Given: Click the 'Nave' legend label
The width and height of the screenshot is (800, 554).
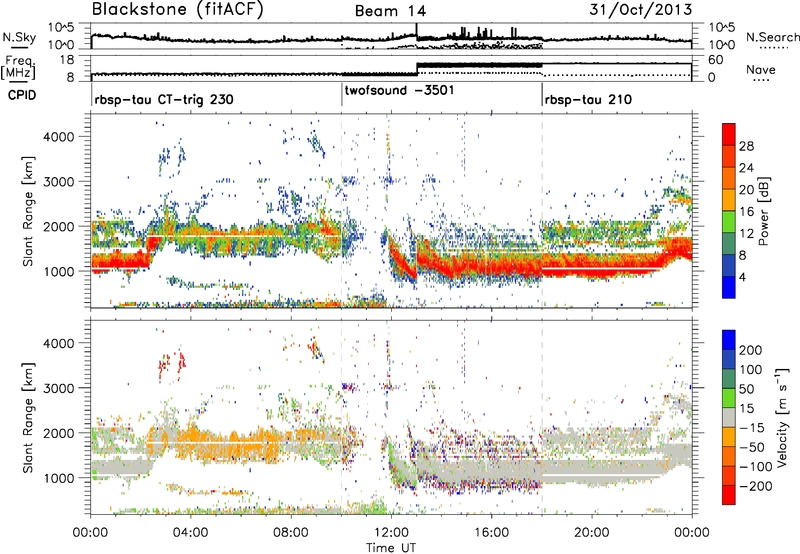Looking at the screenshot, I should [761, 69].
